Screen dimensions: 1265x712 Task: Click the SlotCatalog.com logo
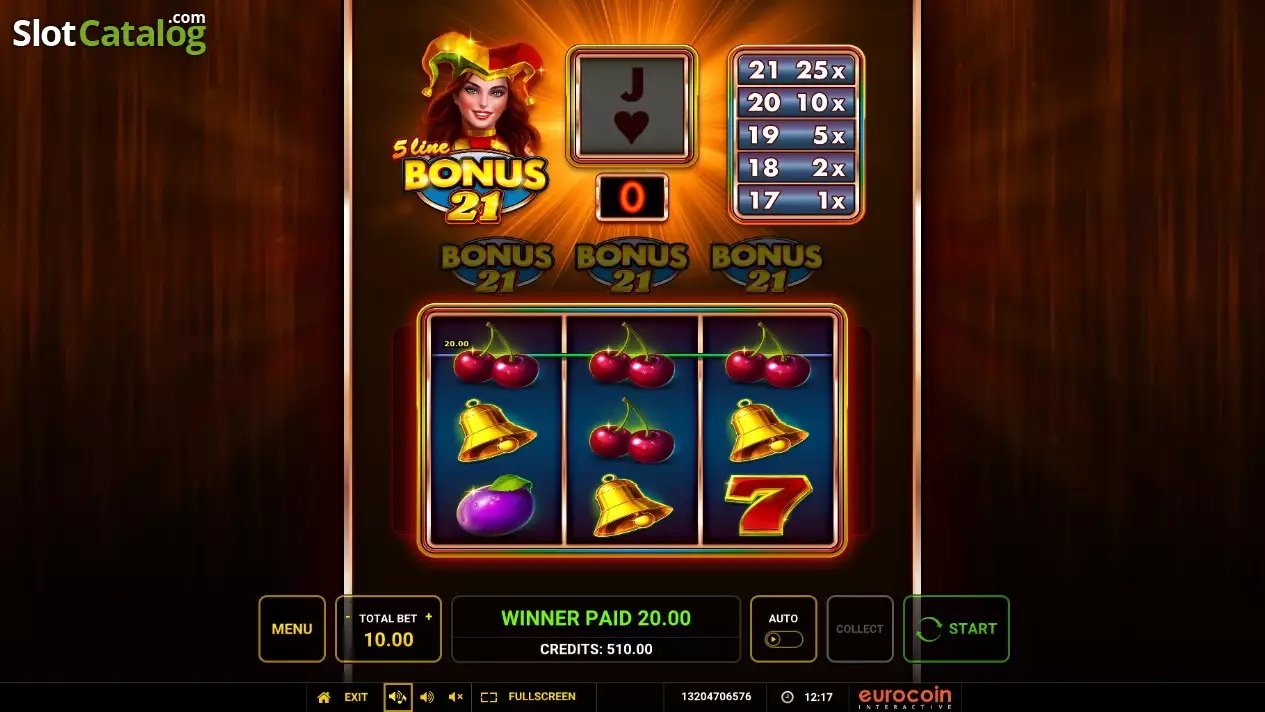click(x=109, y=33)
